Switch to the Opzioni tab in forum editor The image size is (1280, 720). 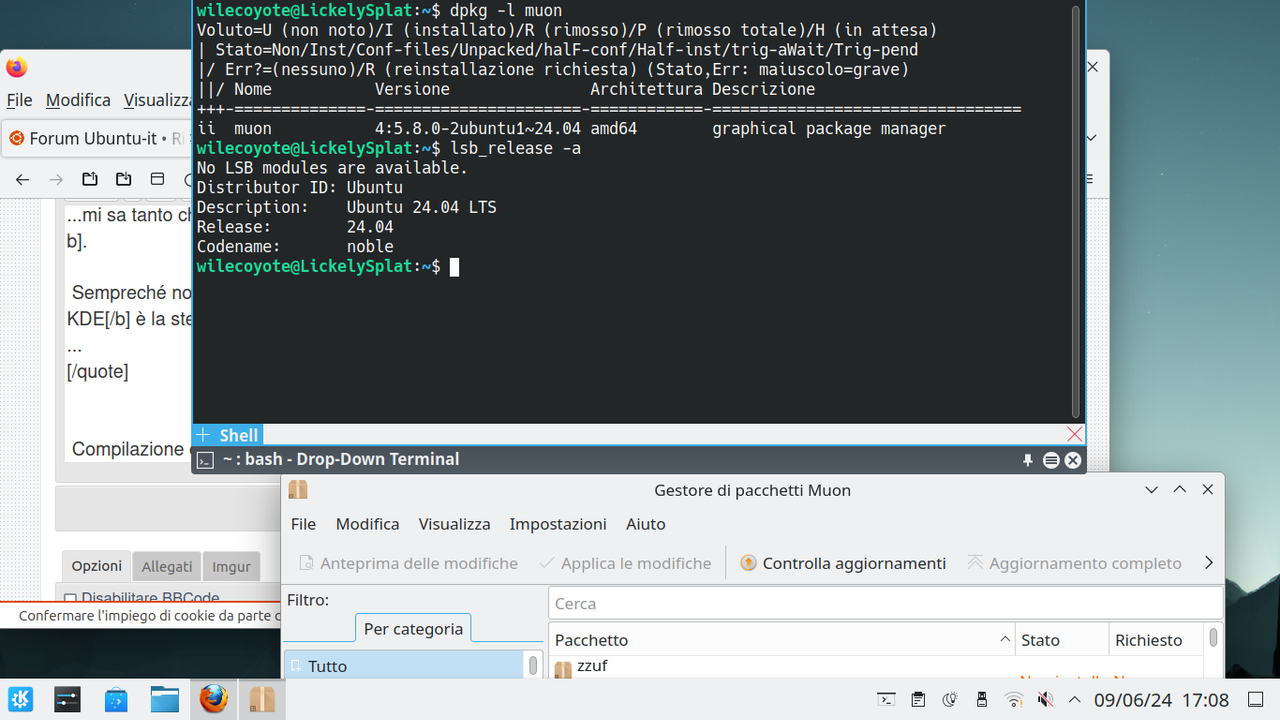point(96,566)
